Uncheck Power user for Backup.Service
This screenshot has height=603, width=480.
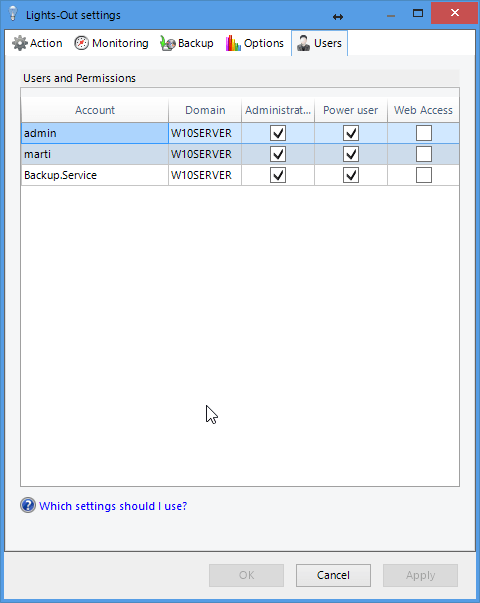(x=351, y=175)
